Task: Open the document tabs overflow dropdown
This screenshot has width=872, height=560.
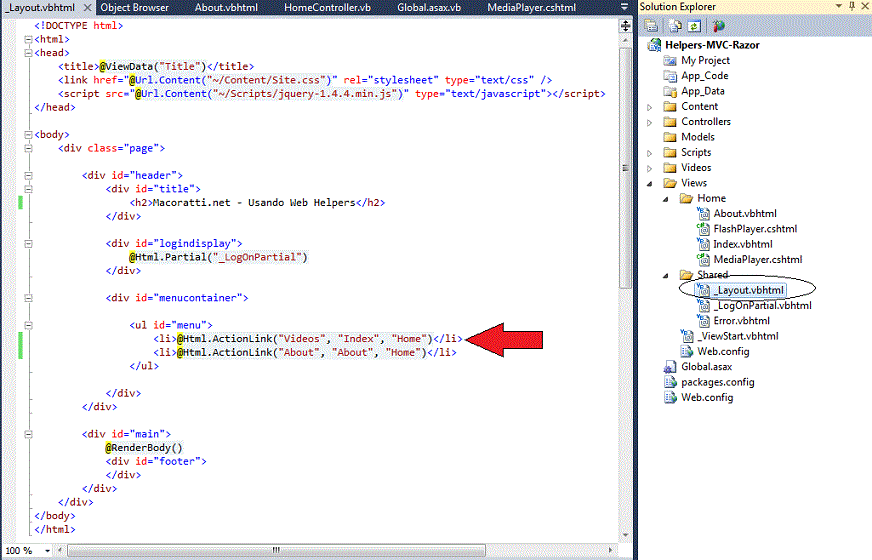Action: (x=625, y=7)
